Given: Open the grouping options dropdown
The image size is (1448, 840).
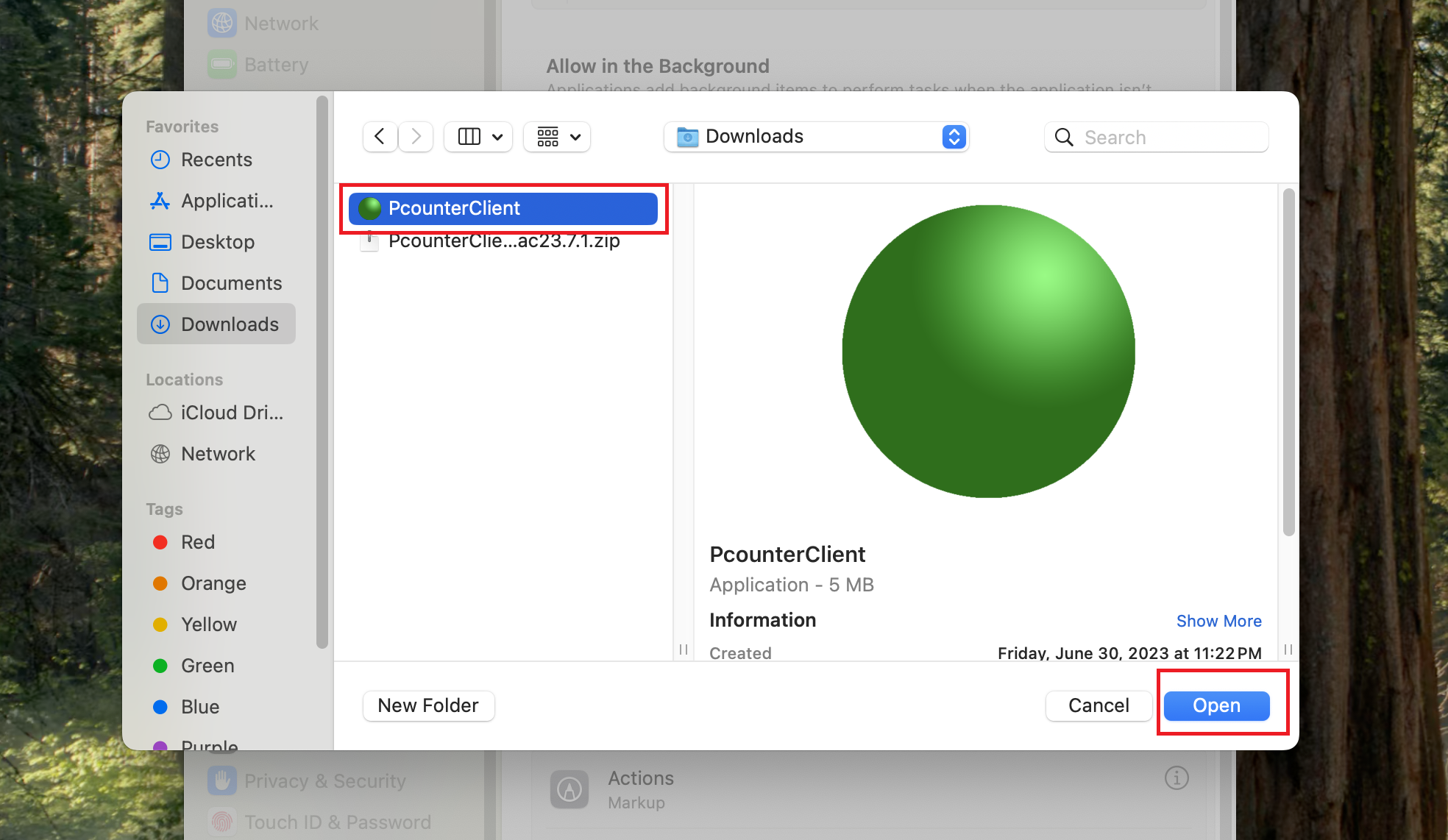Looking at the screenshot, I should [x=557, y=137].
